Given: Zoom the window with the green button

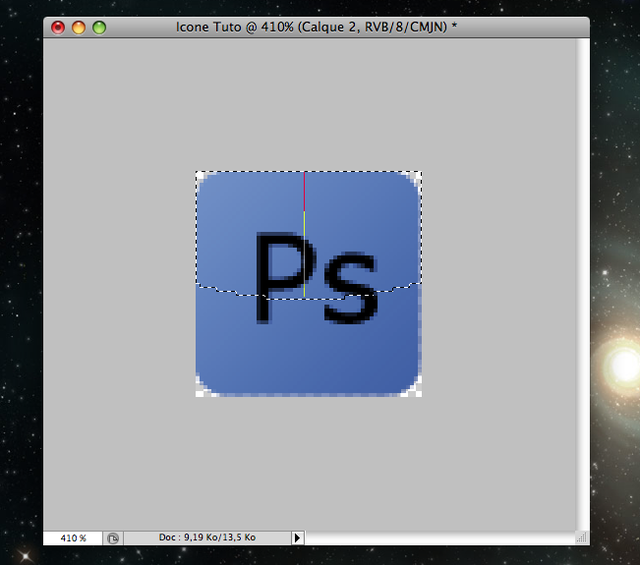Looking at the screenshot, I should [x=99, y=27].
